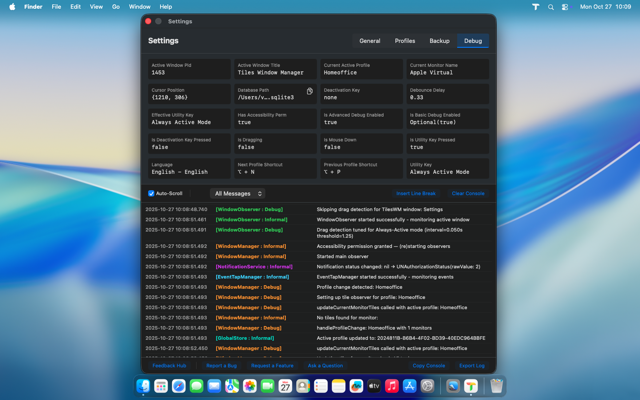Select the EventTapManager log entry
The width and height of the screenshot is (640, 400).
click(x=319, y=277)
